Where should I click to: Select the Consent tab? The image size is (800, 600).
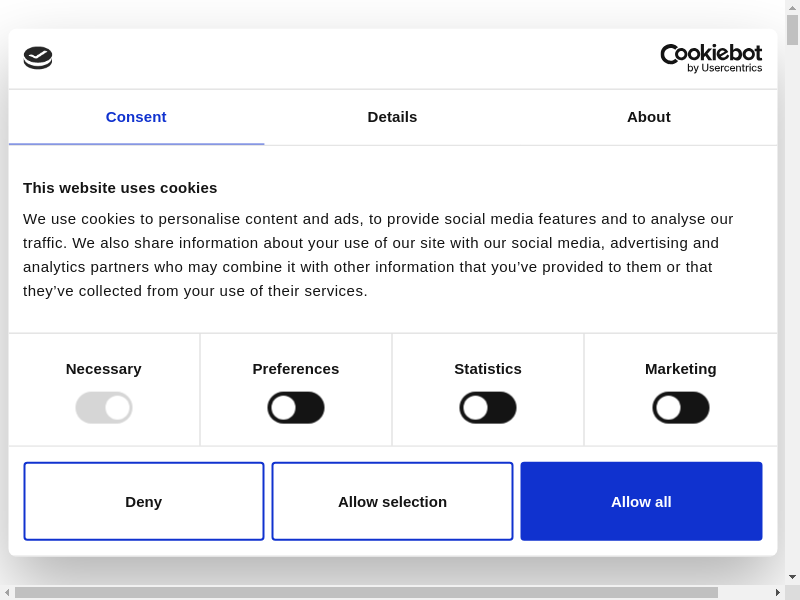[x=136, y=117]
